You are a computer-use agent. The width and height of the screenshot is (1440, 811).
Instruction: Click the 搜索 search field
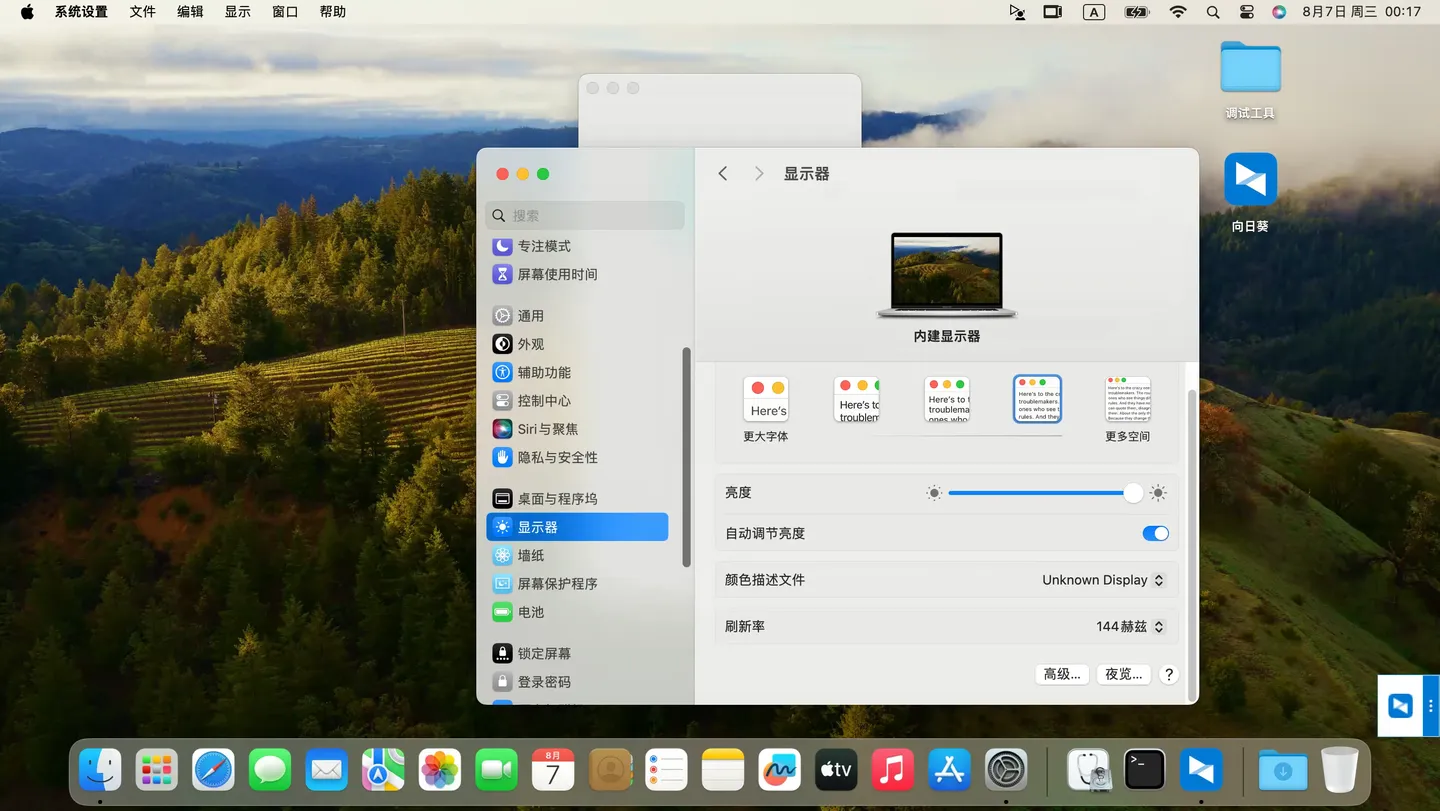(585, 215)
